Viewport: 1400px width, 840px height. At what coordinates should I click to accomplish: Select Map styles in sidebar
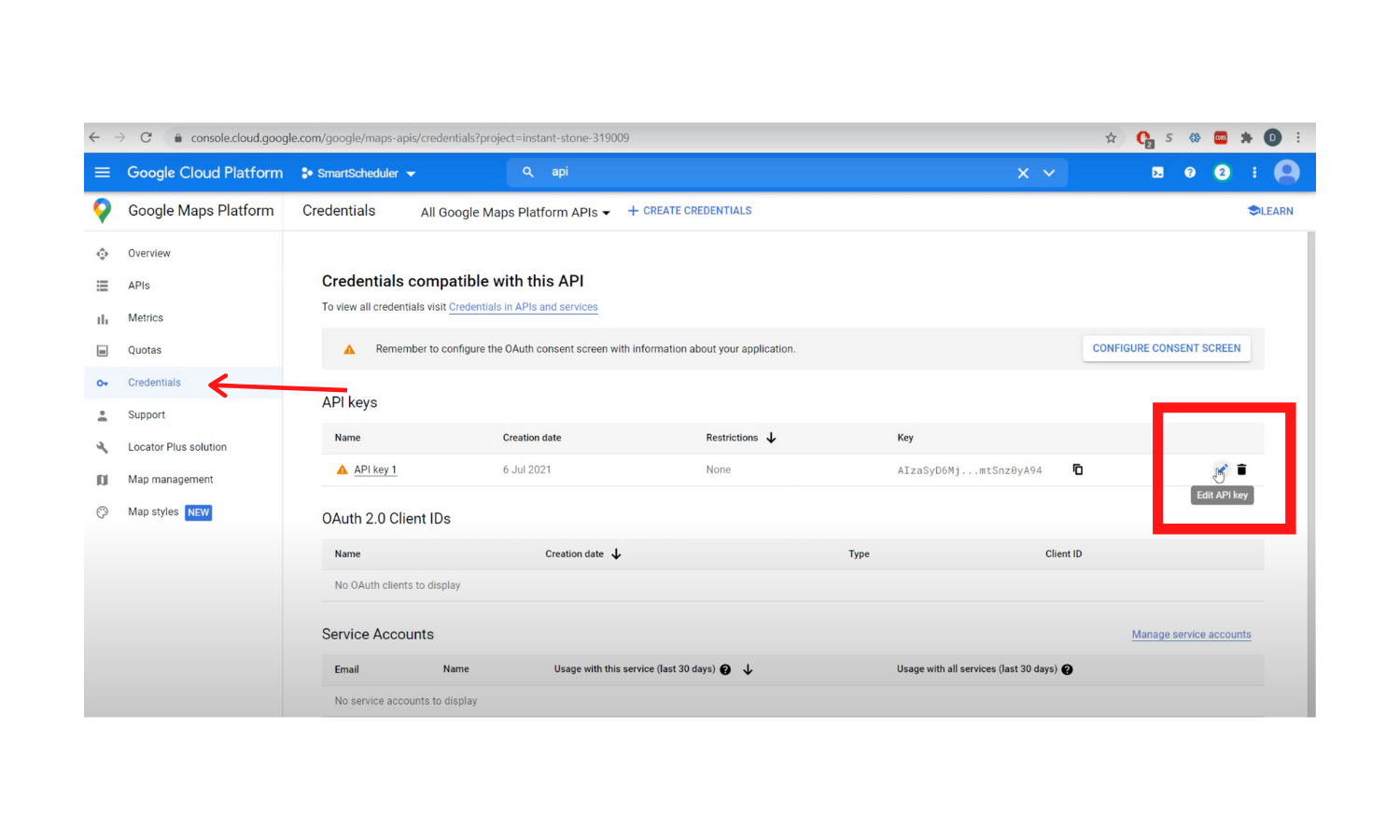coord(153,512)
